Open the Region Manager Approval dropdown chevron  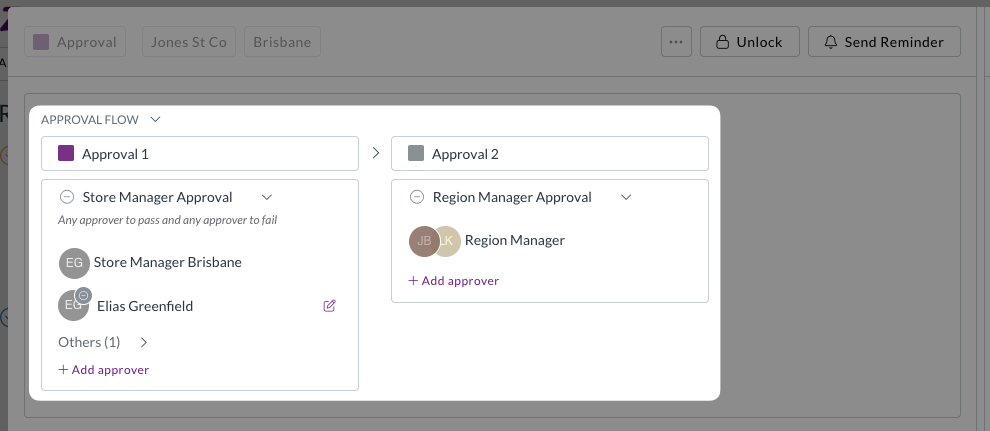626,197
